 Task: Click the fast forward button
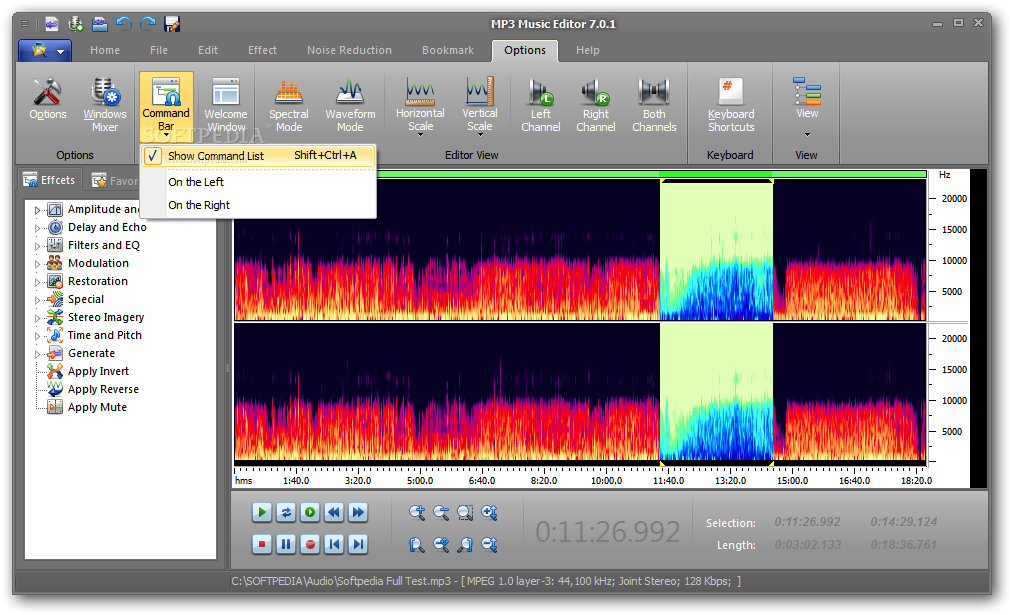[x=358, y=512]
